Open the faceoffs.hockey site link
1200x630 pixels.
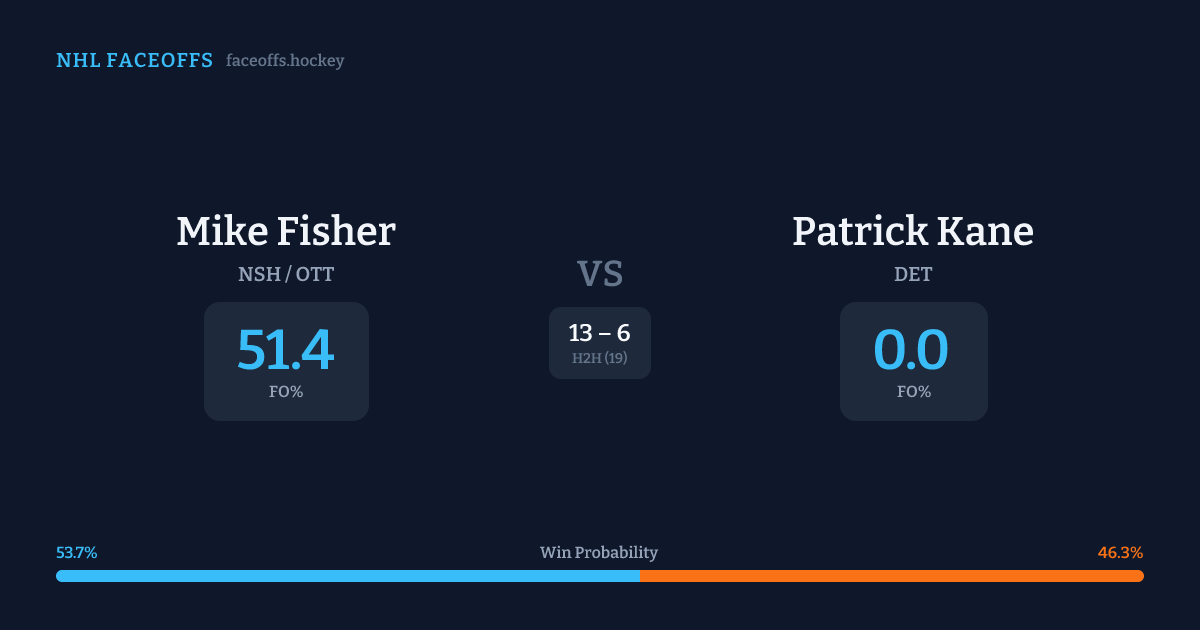pyautogui.click(x=285, y=61)
